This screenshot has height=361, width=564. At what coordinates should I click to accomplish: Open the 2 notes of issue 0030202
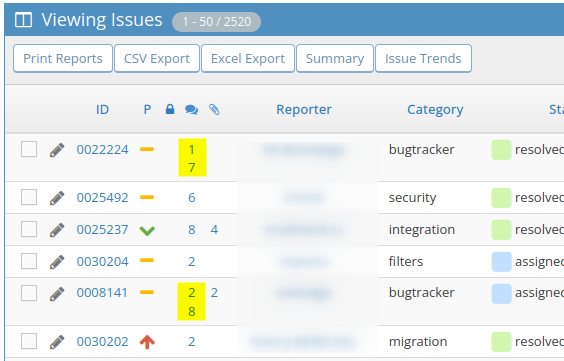tap(192, 341)
